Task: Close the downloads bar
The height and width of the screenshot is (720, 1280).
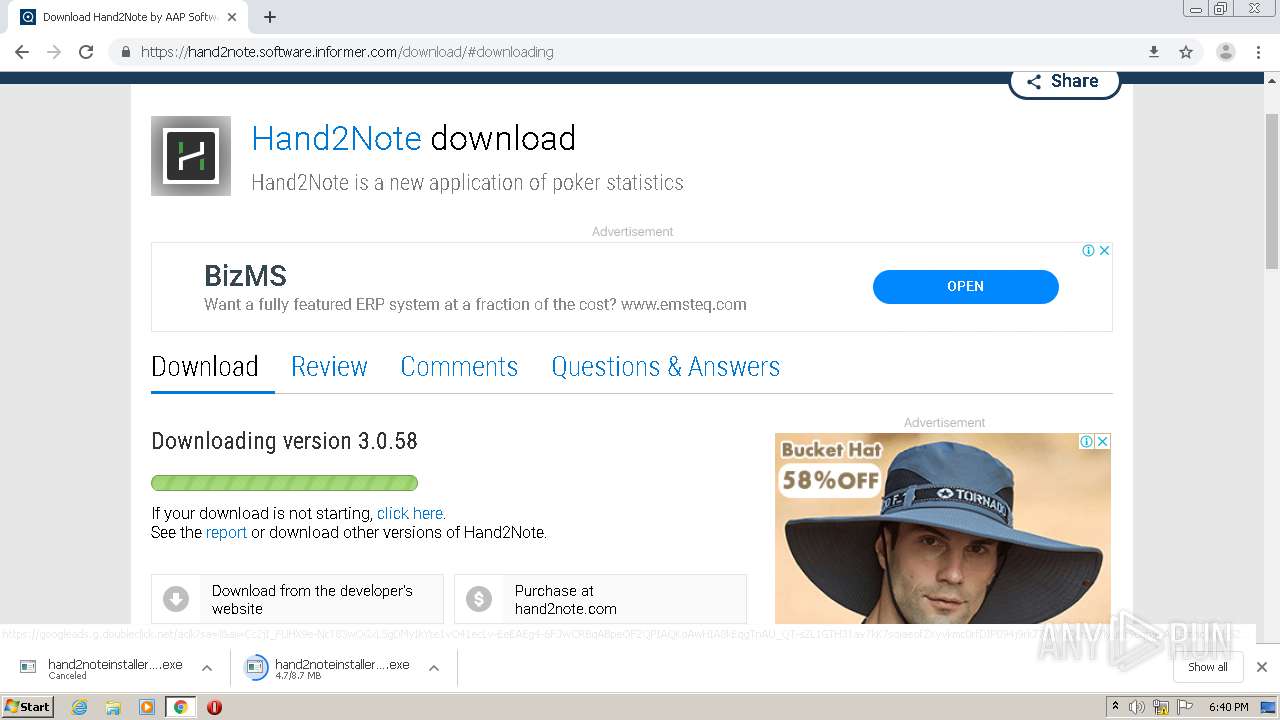Action: [1262, 667]
